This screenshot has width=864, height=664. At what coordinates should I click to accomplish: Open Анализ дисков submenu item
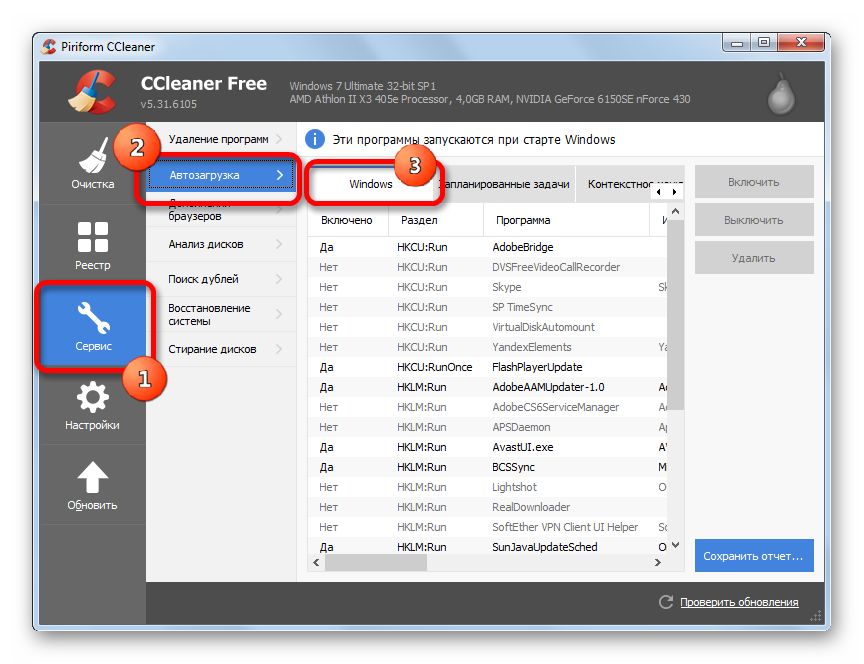(222, 244)
